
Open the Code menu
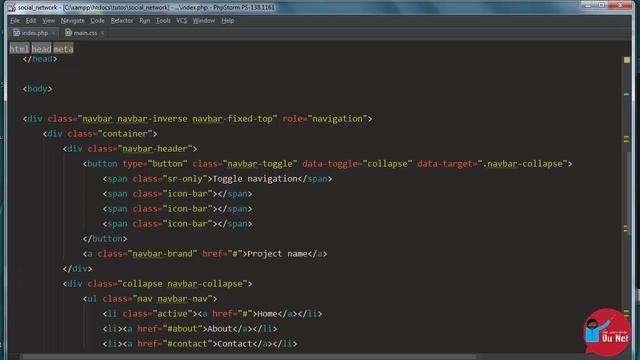(x=97, y=20)
